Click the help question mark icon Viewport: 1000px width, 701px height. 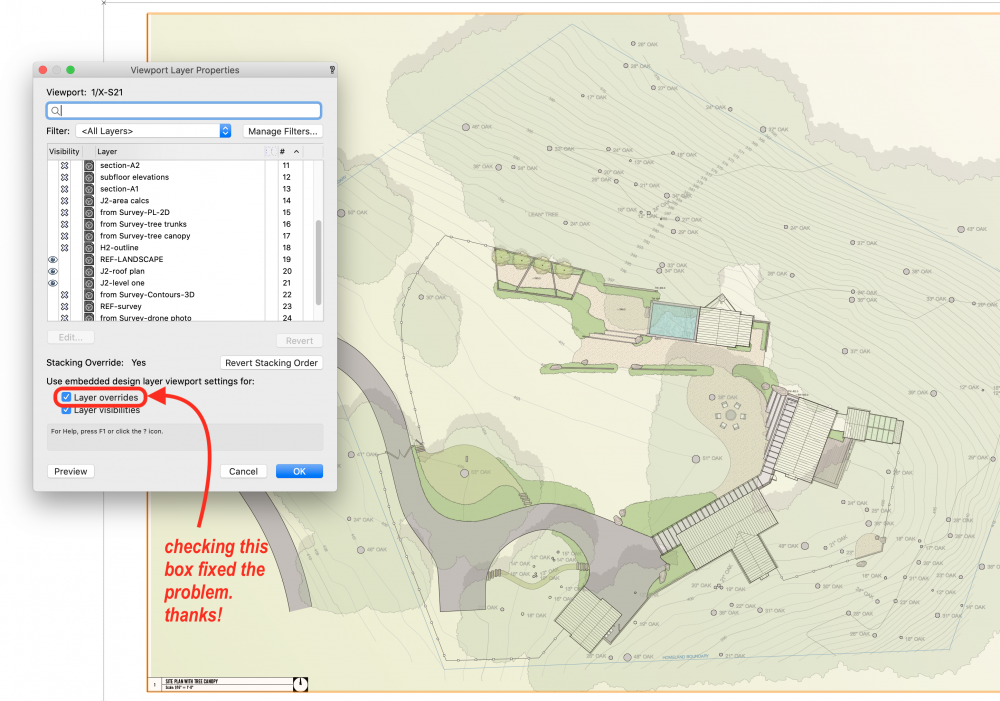331,70
